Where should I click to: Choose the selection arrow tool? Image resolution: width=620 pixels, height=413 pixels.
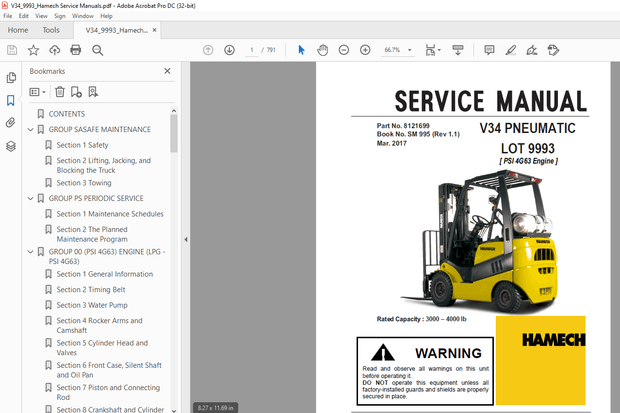pos(301,50)
